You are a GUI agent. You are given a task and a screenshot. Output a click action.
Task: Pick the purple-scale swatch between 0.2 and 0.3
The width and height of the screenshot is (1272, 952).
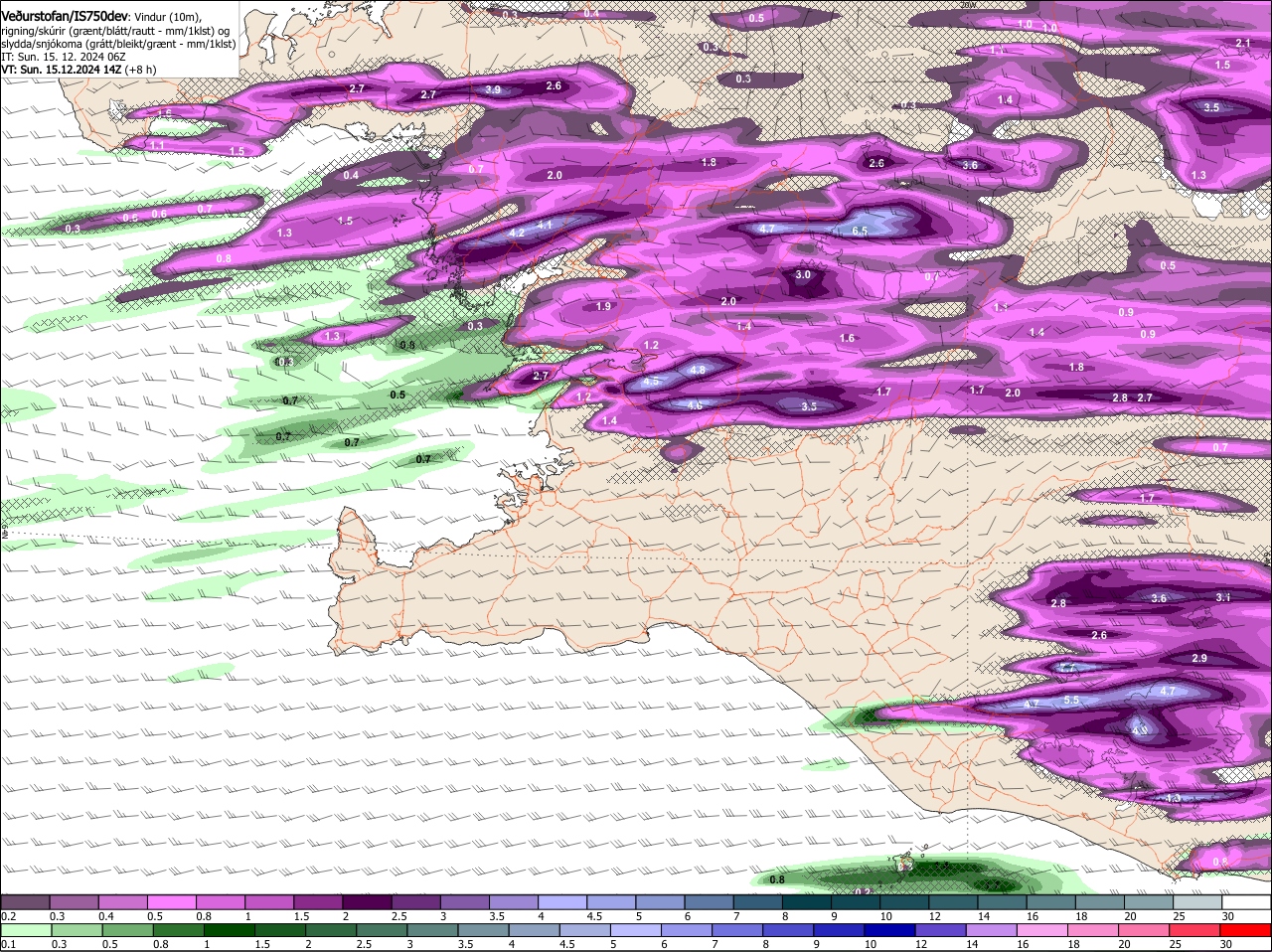point(25,902)
